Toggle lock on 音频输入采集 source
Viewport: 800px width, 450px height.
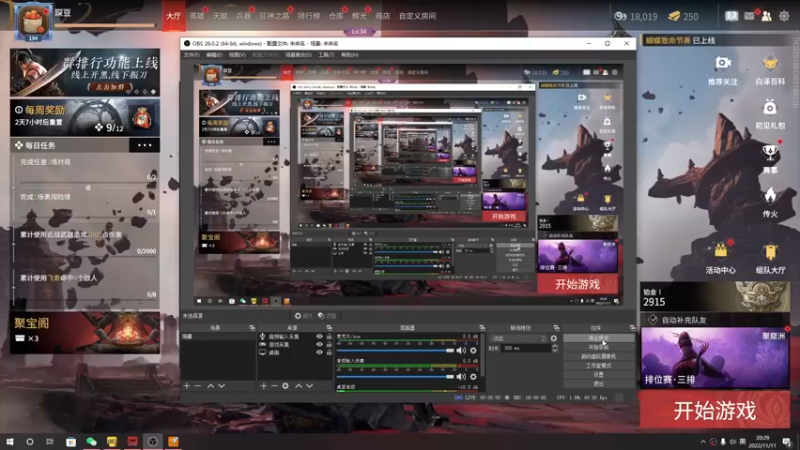(x=329, y=337)
